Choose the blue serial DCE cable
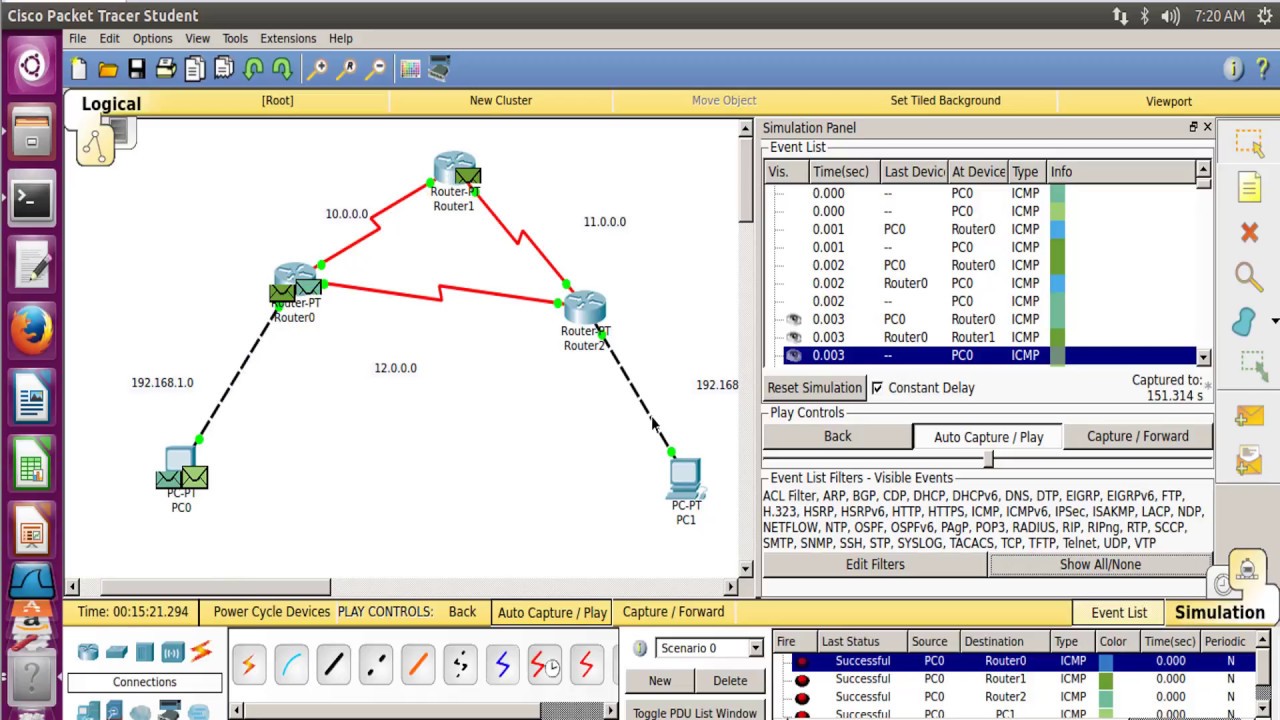The height and width of the screenshot is (720, 1280). click(501, 664)
